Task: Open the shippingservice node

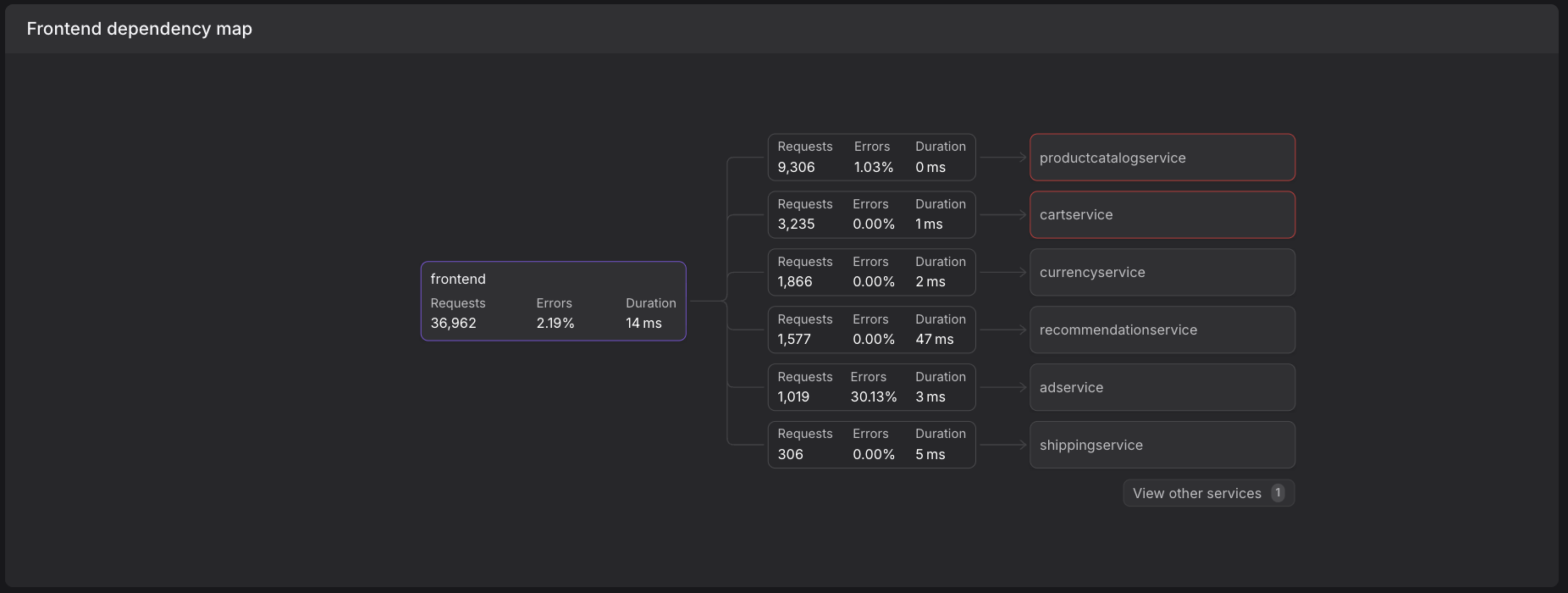Action: click(x=1162, y=446)
